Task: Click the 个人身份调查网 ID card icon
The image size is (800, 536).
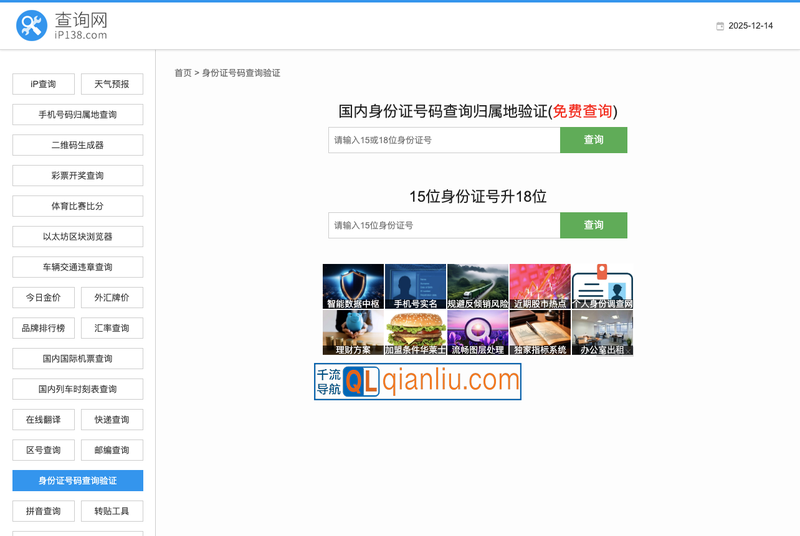Action: point(602,286)
